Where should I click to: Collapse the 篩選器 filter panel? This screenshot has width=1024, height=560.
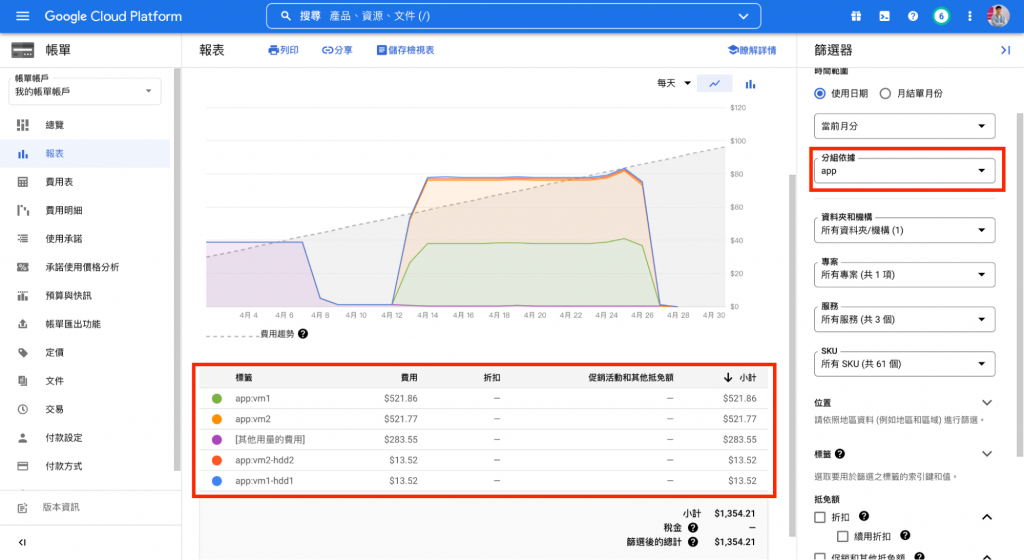(x=1006, y=50)
